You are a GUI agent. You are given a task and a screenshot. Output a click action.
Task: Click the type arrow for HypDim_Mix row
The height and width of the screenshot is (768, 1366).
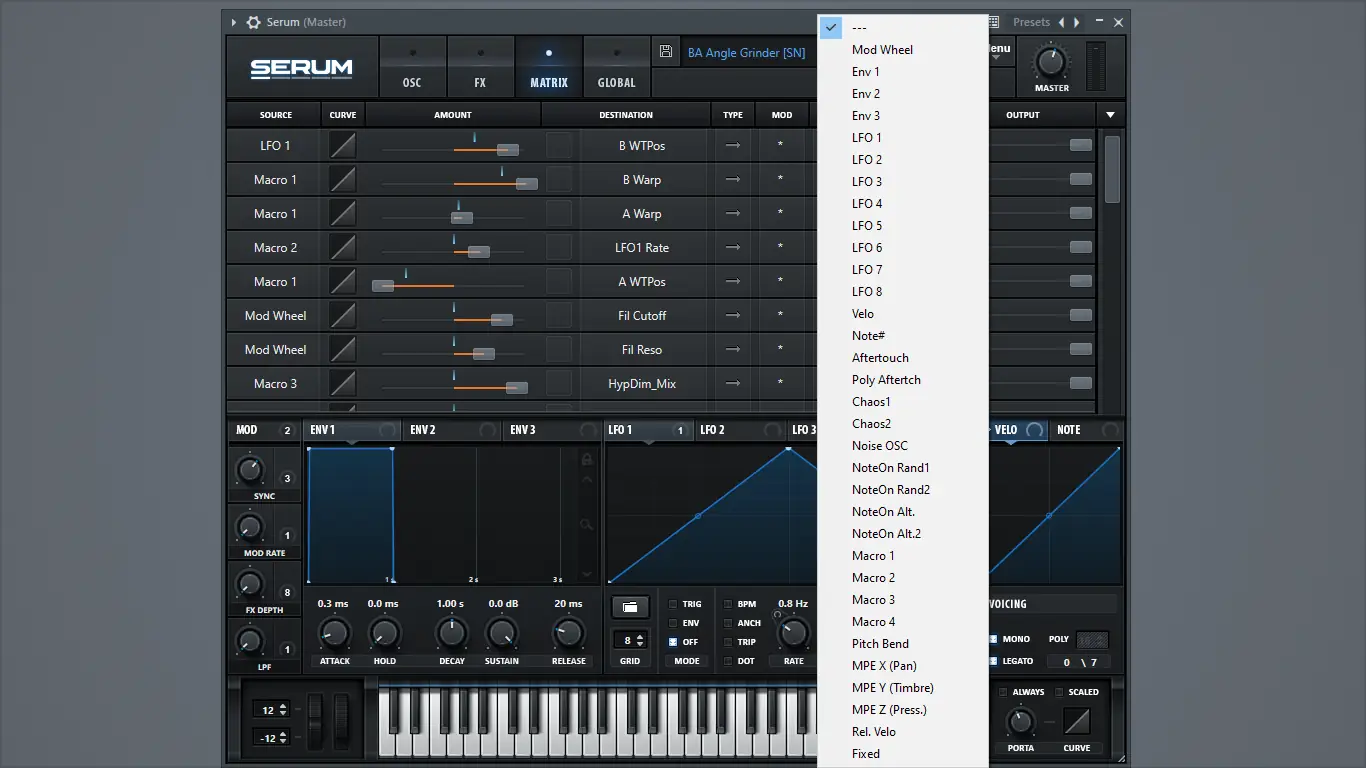click(x=733, y=383)
